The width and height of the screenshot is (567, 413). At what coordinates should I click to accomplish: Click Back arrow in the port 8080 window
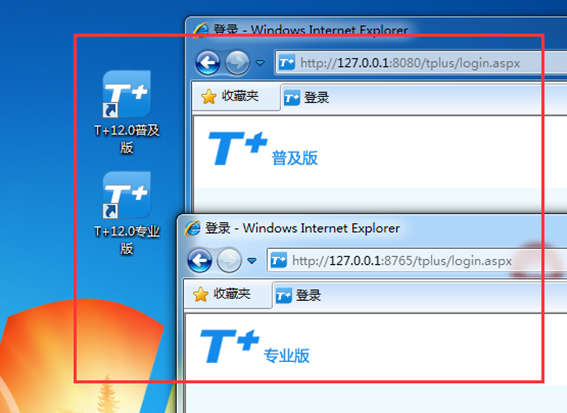coord(208,63)
